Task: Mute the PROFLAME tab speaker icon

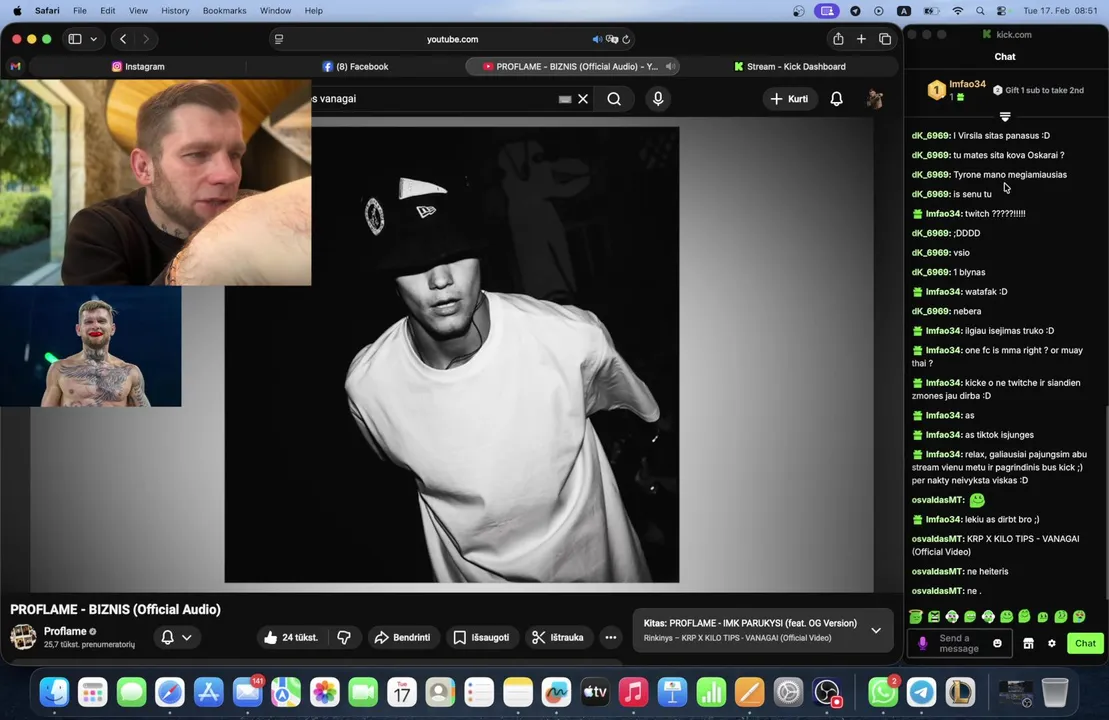Action: coord(670,66)
